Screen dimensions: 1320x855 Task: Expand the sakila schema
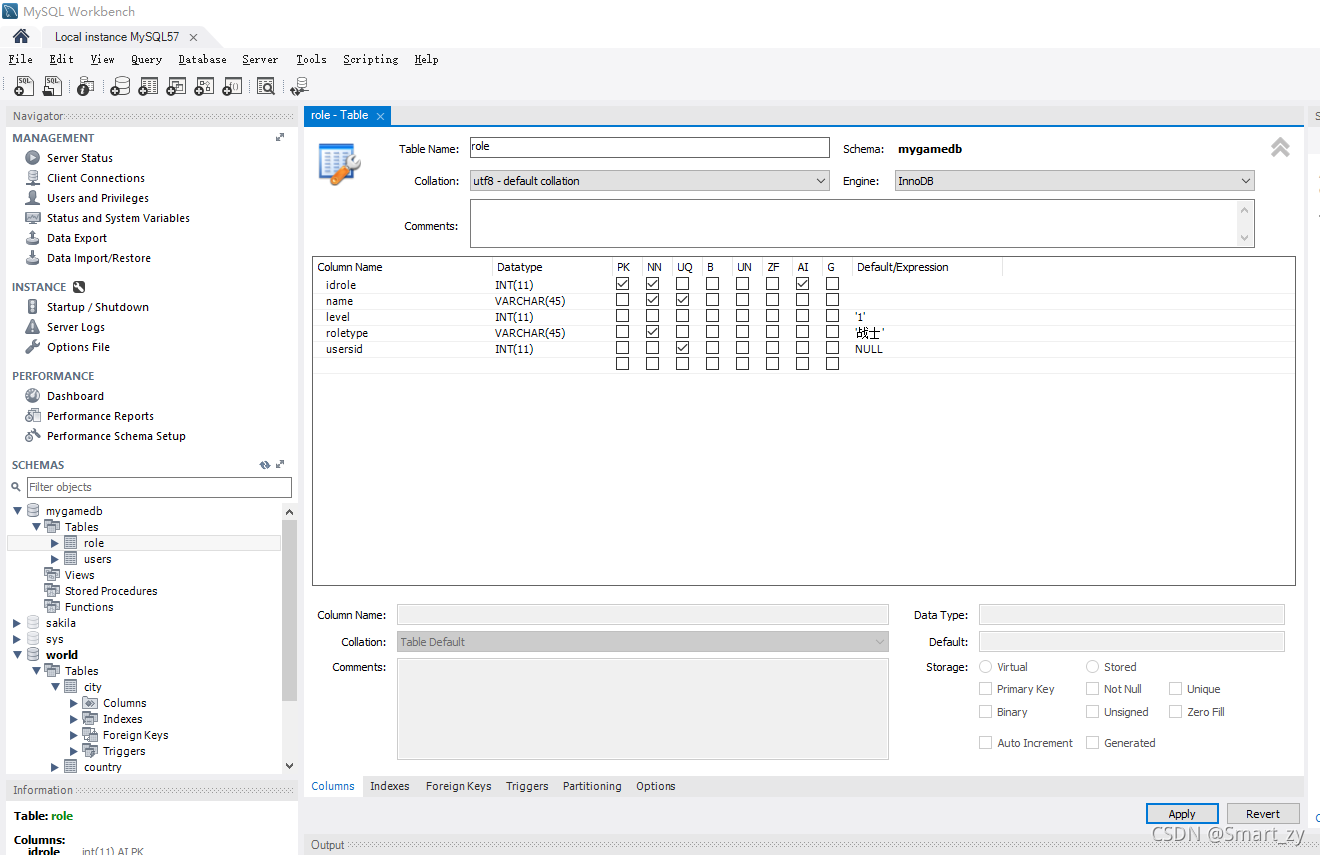[18, 623]
